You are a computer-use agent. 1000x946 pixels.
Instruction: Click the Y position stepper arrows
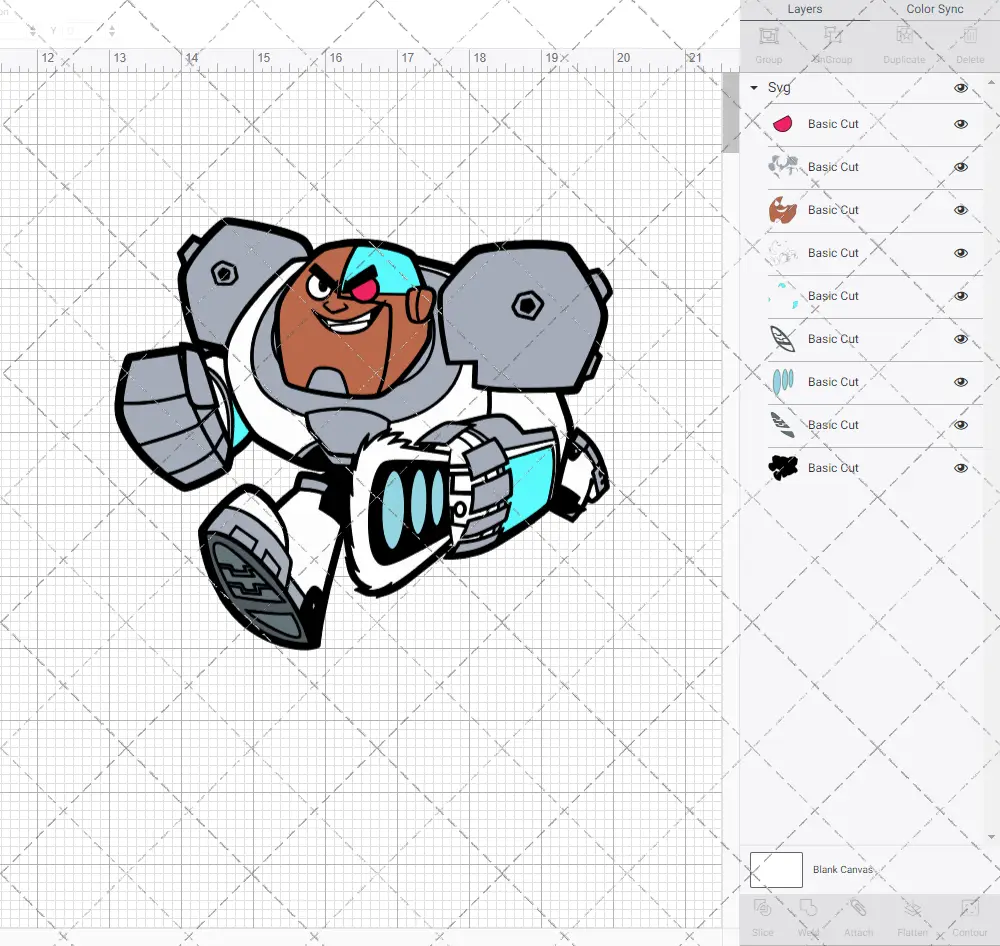click(112, 30)
